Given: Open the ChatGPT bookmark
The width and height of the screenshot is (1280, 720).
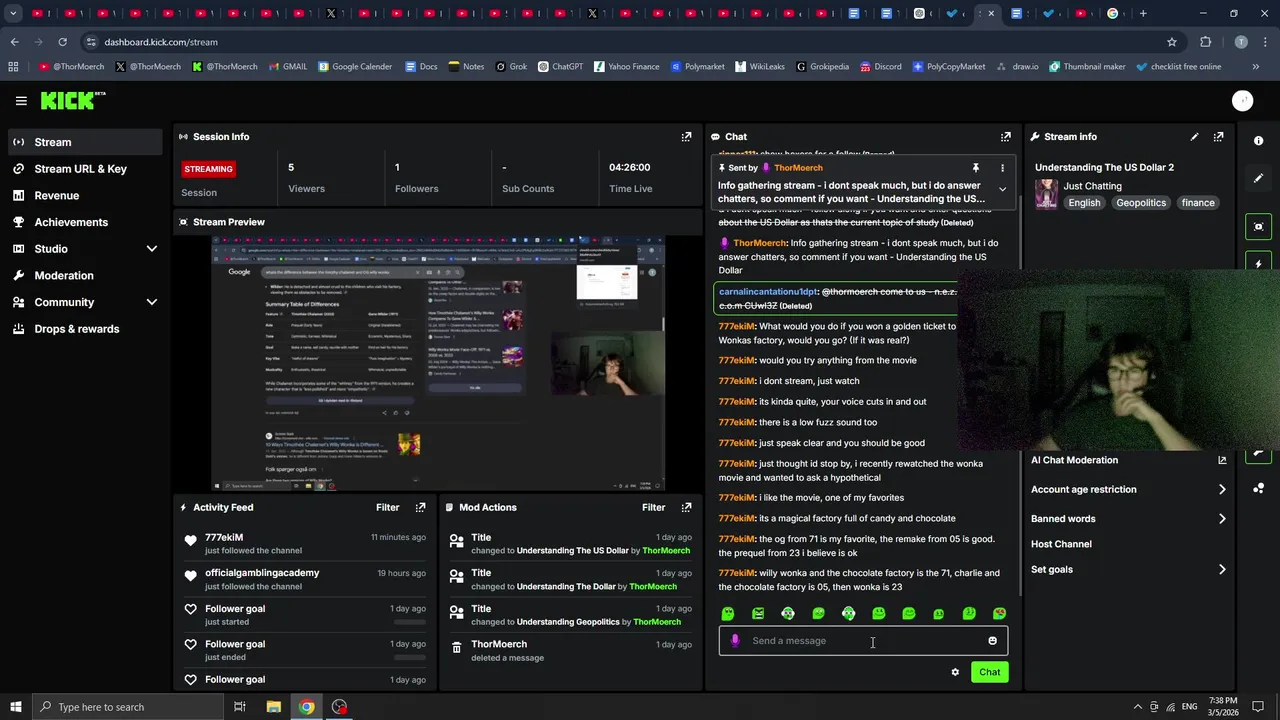Looking at the screenshot, I should [560, 67].
